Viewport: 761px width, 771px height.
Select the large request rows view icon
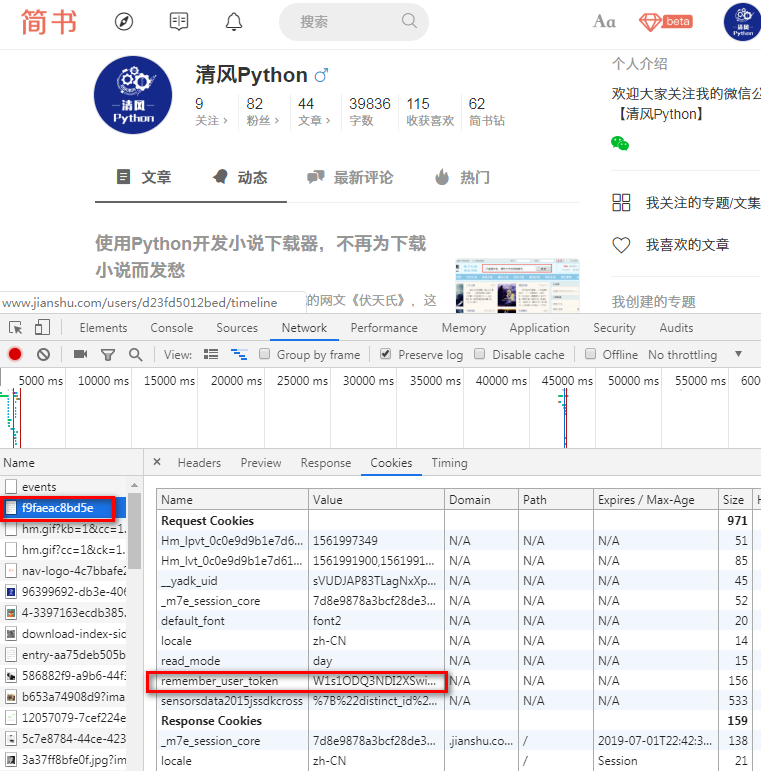tap(211, 355)
